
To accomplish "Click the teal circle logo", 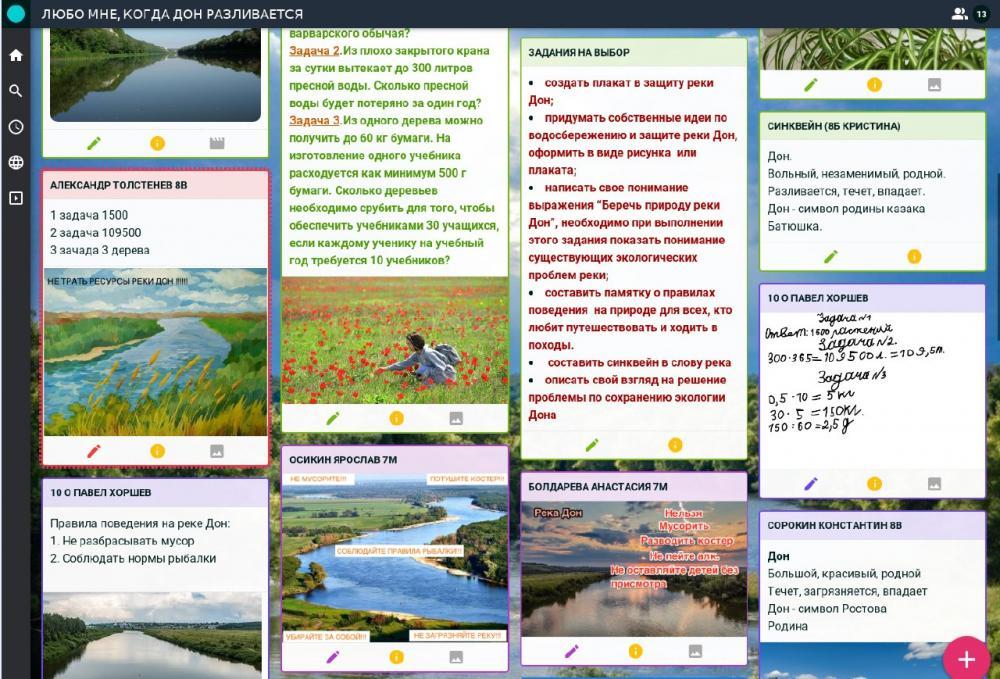I will coord(16,13).
